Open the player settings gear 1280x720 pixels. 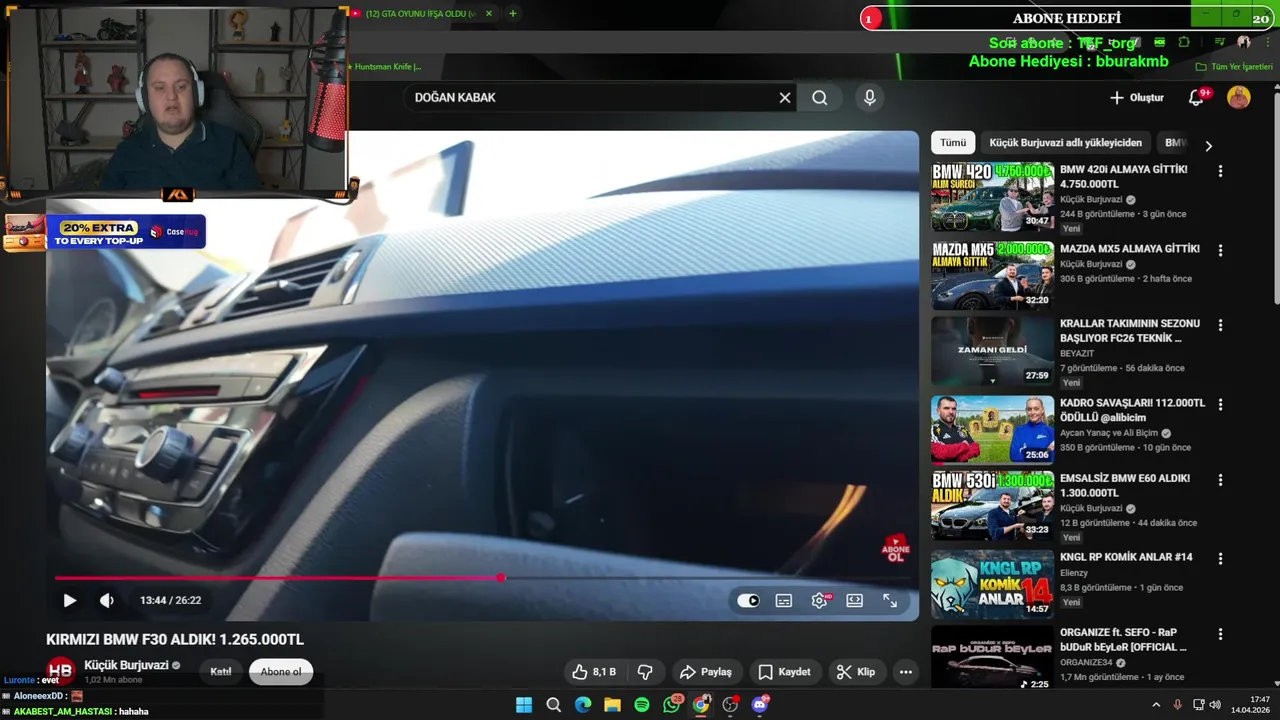pos(819,601)
